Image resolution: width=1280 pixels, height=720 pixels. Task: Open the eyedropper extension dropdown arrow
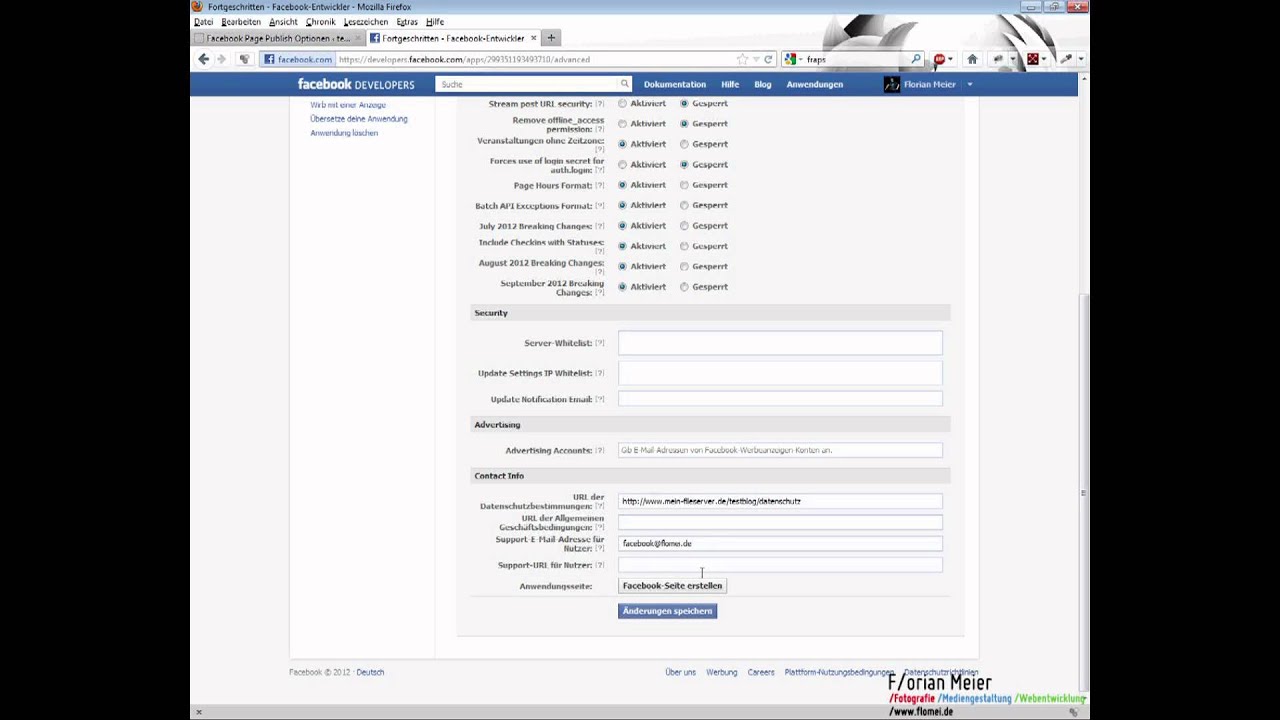(x=1080, y=59)
